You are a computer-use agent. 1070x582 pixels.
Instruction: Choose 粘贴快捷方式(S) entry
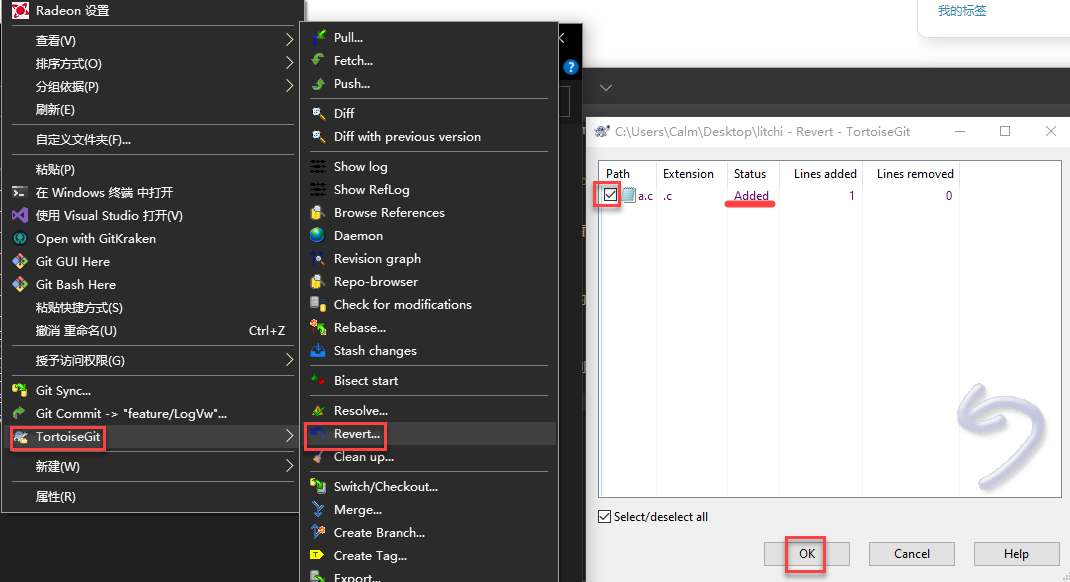[153, 308]
